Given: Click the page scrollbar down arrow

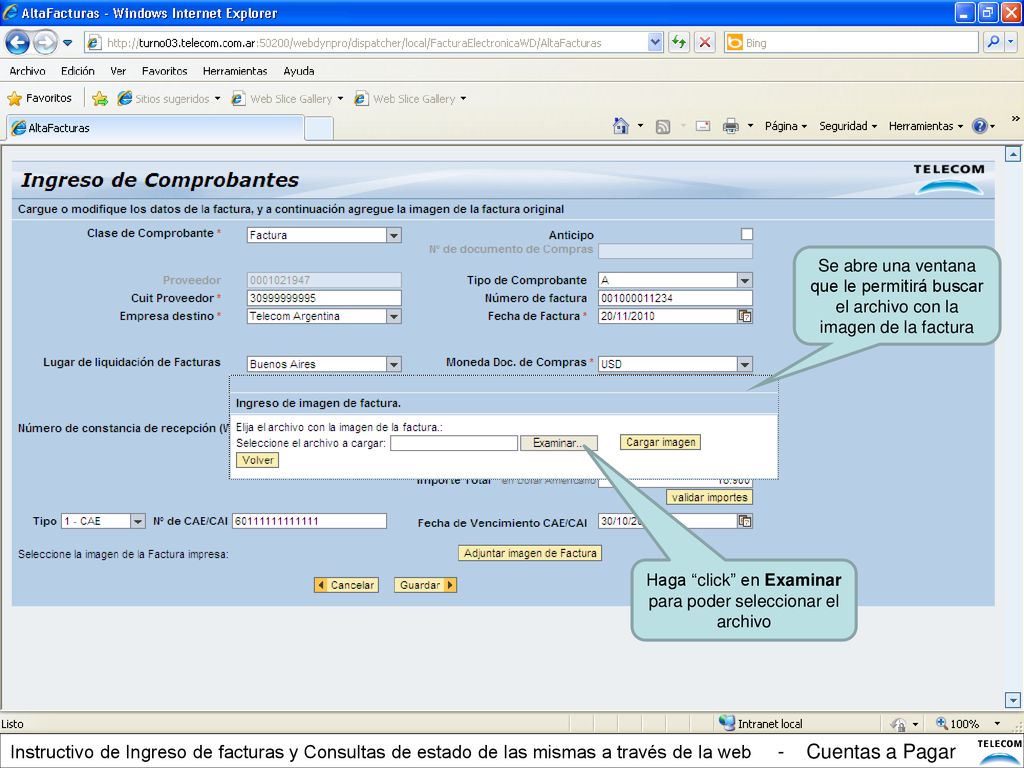Looking at the screenshot, I should (x=1012, y=700).
